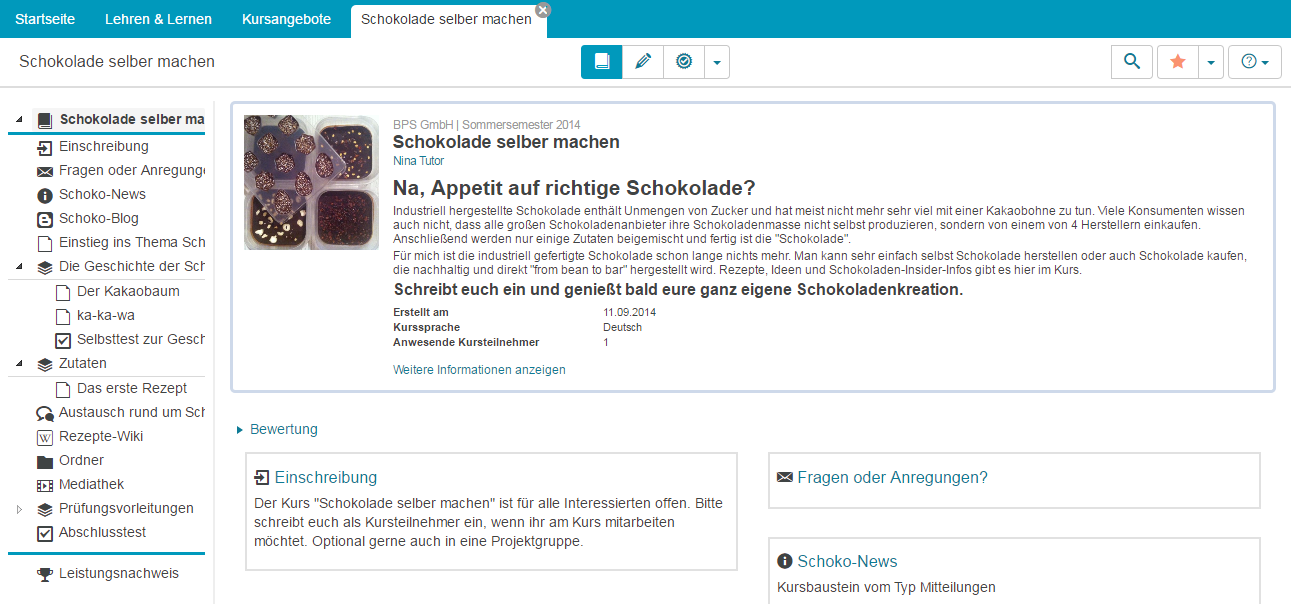Close the Schokolade selber machen tab
Image resolution: width=1291 pixels, height=604 pixels.
[x=542, y=10]
